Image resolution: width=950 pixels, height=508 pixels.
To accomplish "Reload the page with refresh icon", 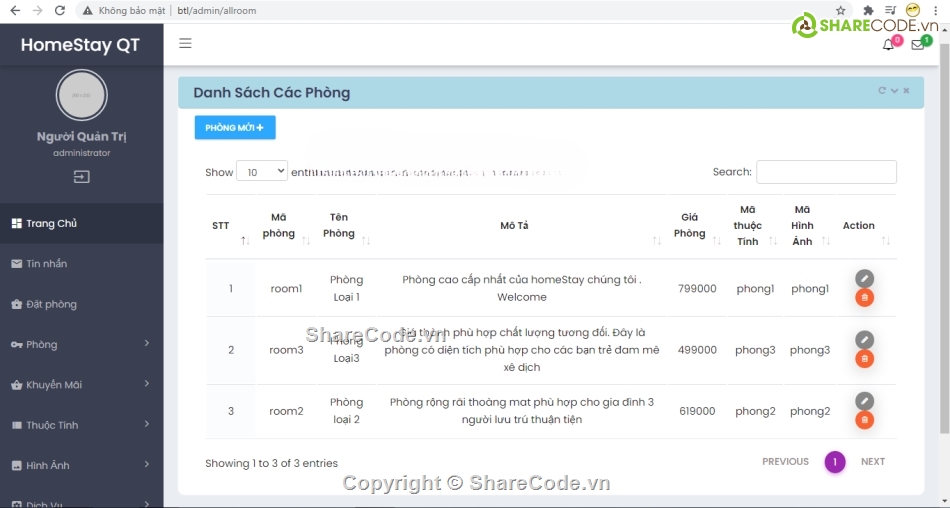I will pyautogui.click(x=59, y=10).
